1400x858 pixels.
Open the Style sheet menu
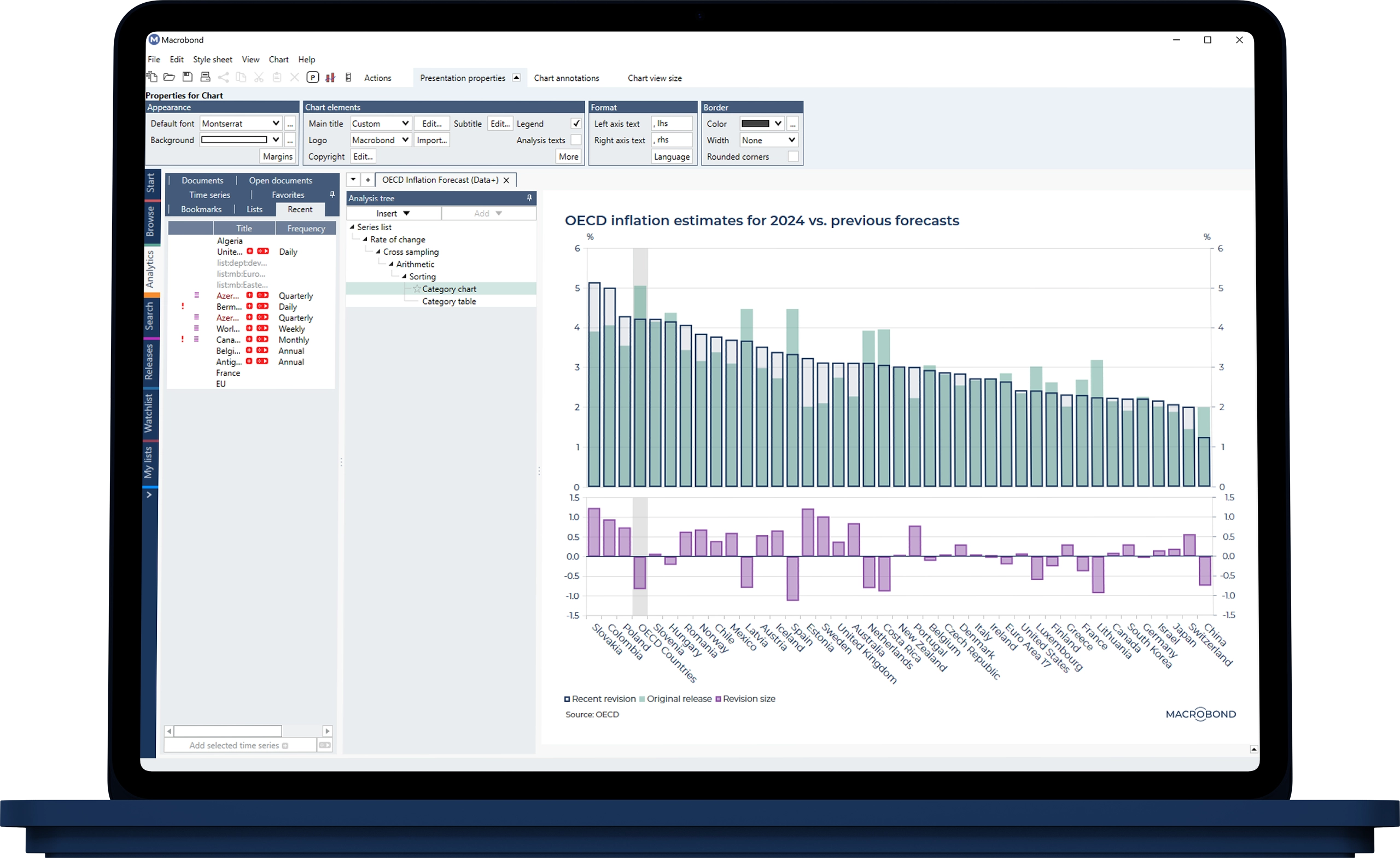pos(213,60)
